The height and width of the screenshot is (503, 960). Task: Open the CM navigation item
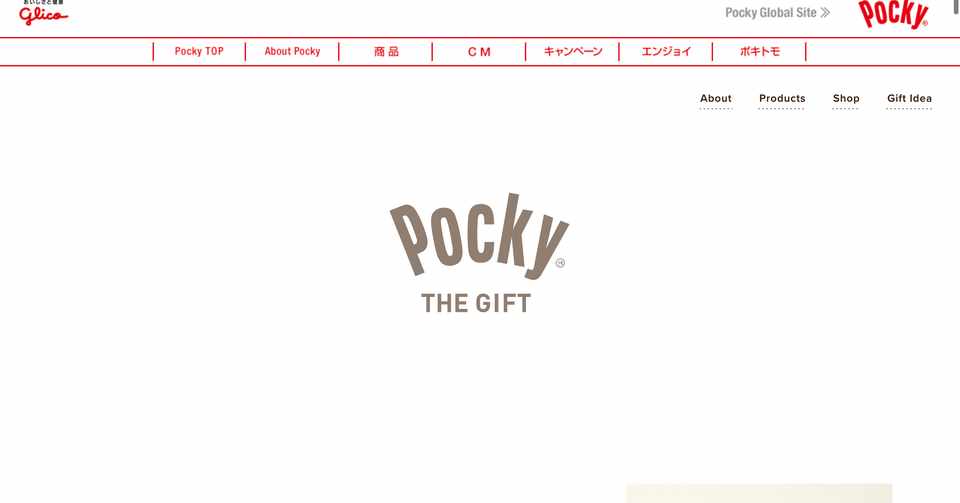479,52
